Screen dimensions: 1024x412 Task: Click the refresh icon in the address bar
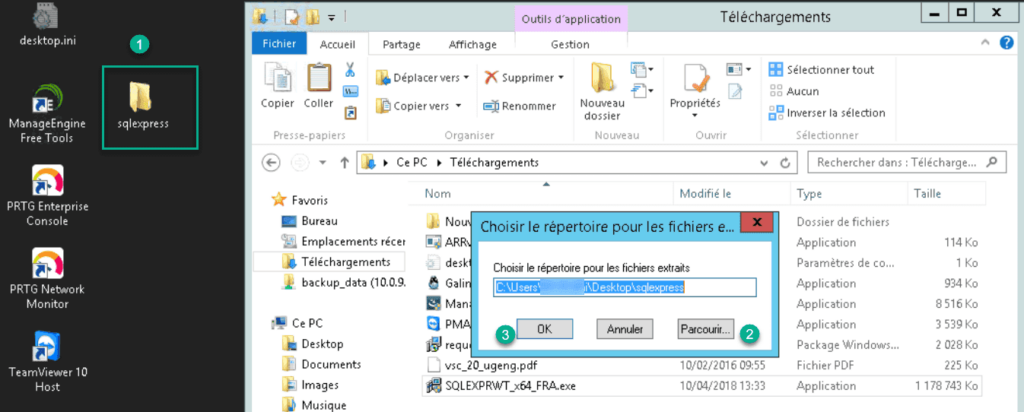(x=786, y=163)
